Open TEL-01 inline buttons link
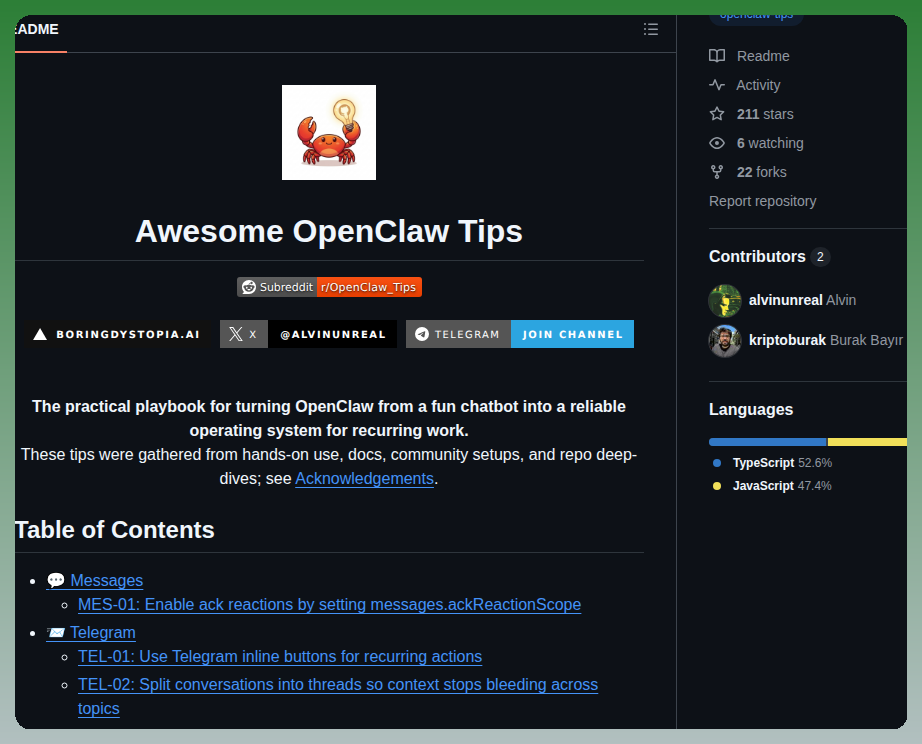This screenshot has width=922, height=744. pos(280,656)
